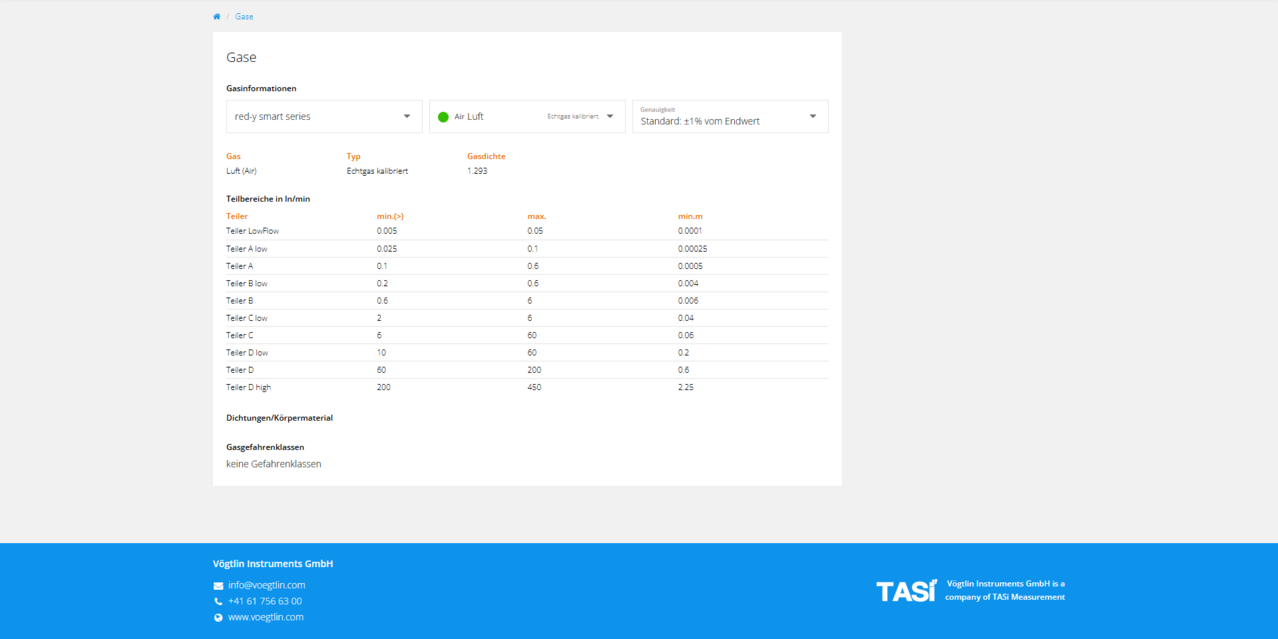Select the Teiler A low row label

(x=247, y=249)
